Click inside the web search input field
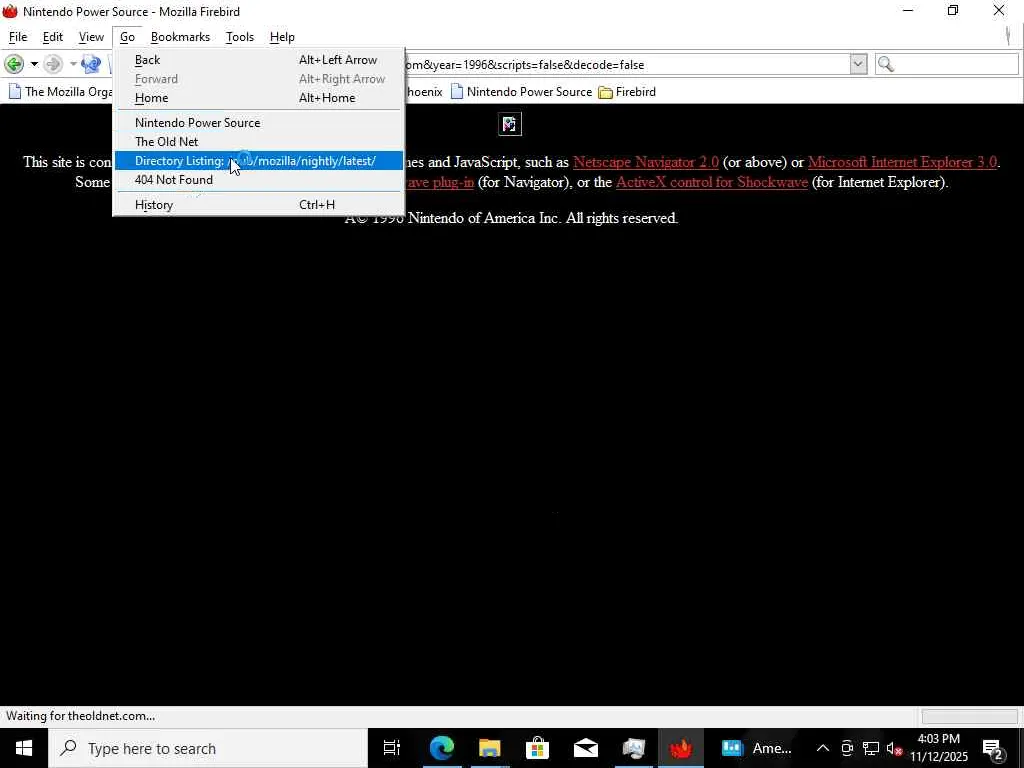Image resolution: width=1024 pixels, height=768 pixels. point(955,64)
